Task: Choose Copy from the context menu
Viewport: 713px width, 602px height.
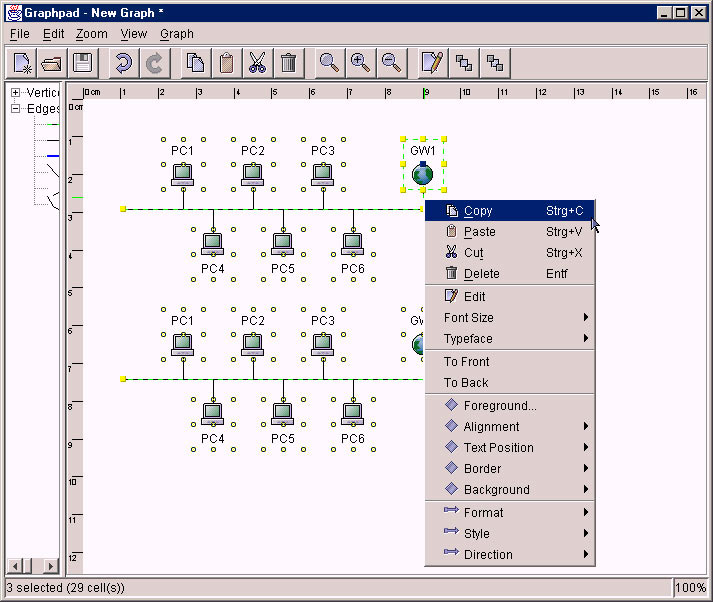Action: [478, 211]
